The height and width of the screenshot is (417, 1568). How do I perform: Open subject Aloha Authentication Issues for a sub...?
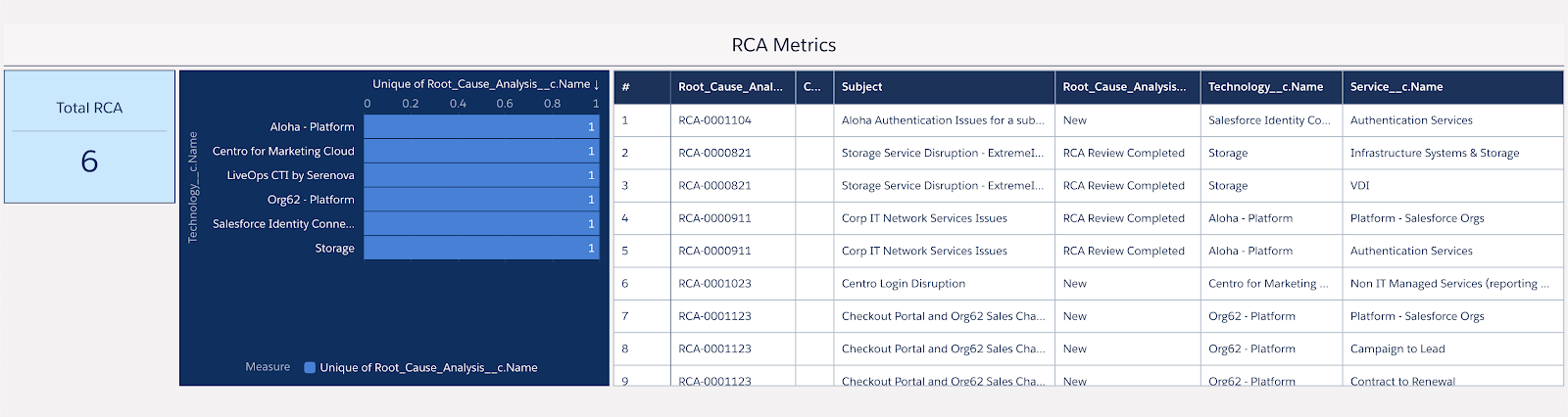coord(943,120)
